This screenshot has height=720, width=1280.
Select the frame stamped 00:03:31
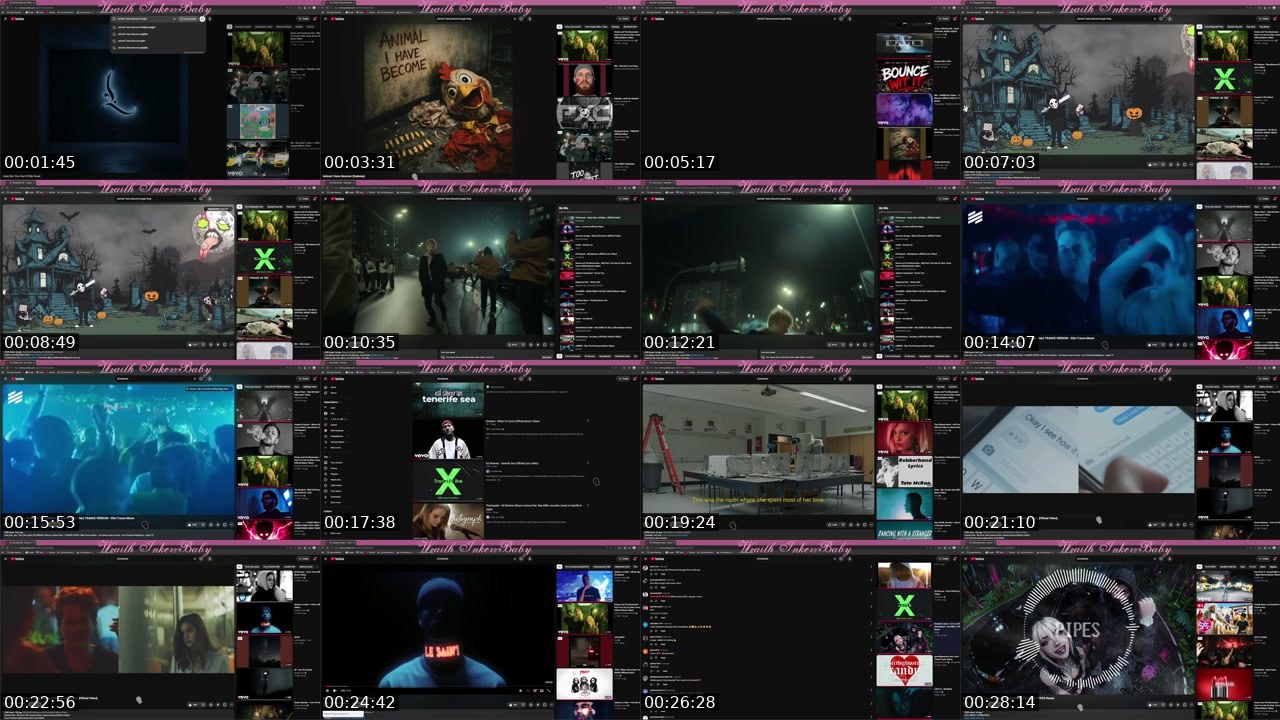(480, 90)
